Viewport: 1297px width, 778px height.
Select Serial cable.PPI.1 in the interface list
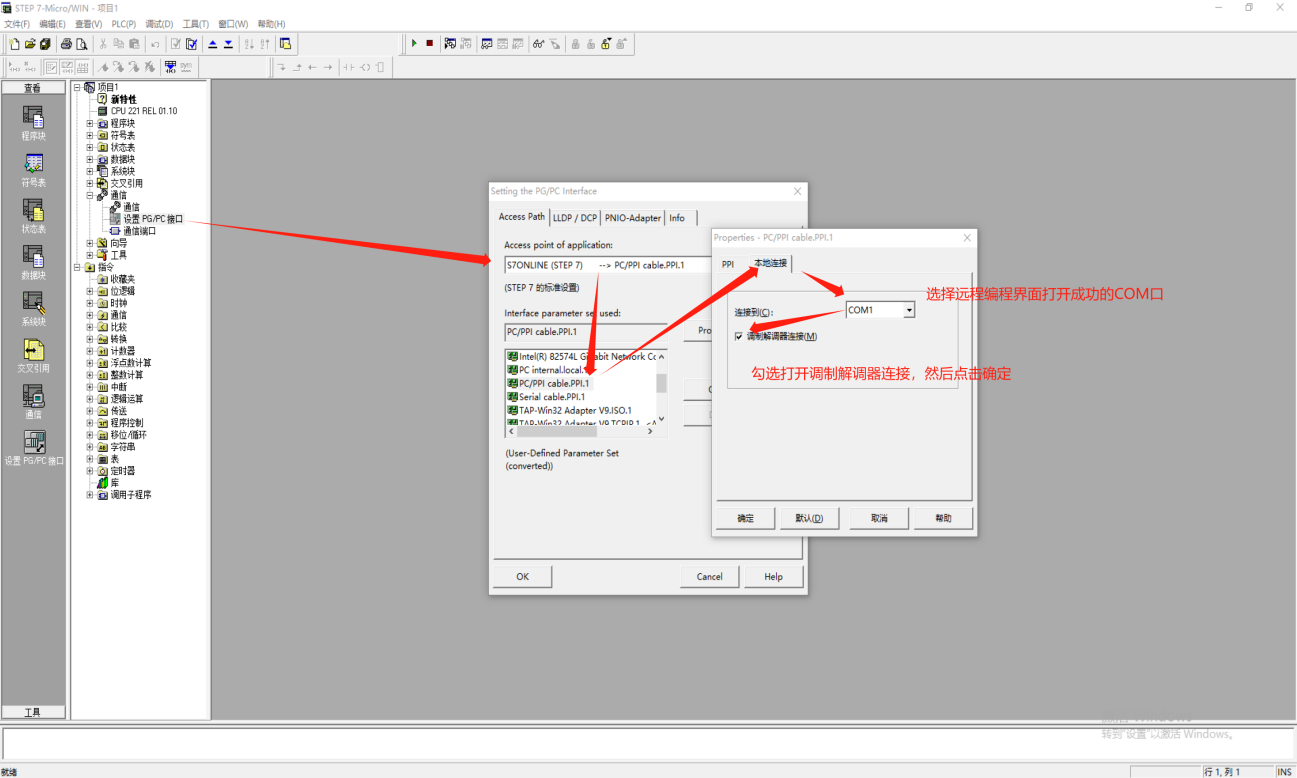551,397
